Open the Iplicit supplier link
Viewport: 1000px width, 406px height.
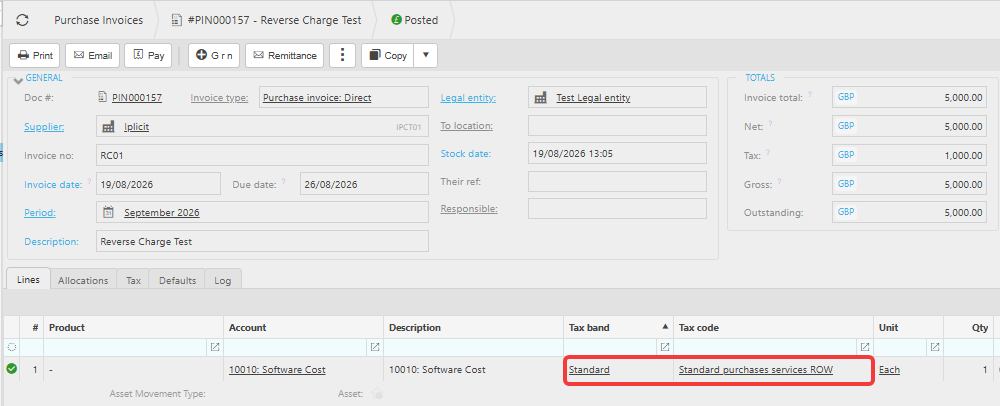(x=136, y=126)
